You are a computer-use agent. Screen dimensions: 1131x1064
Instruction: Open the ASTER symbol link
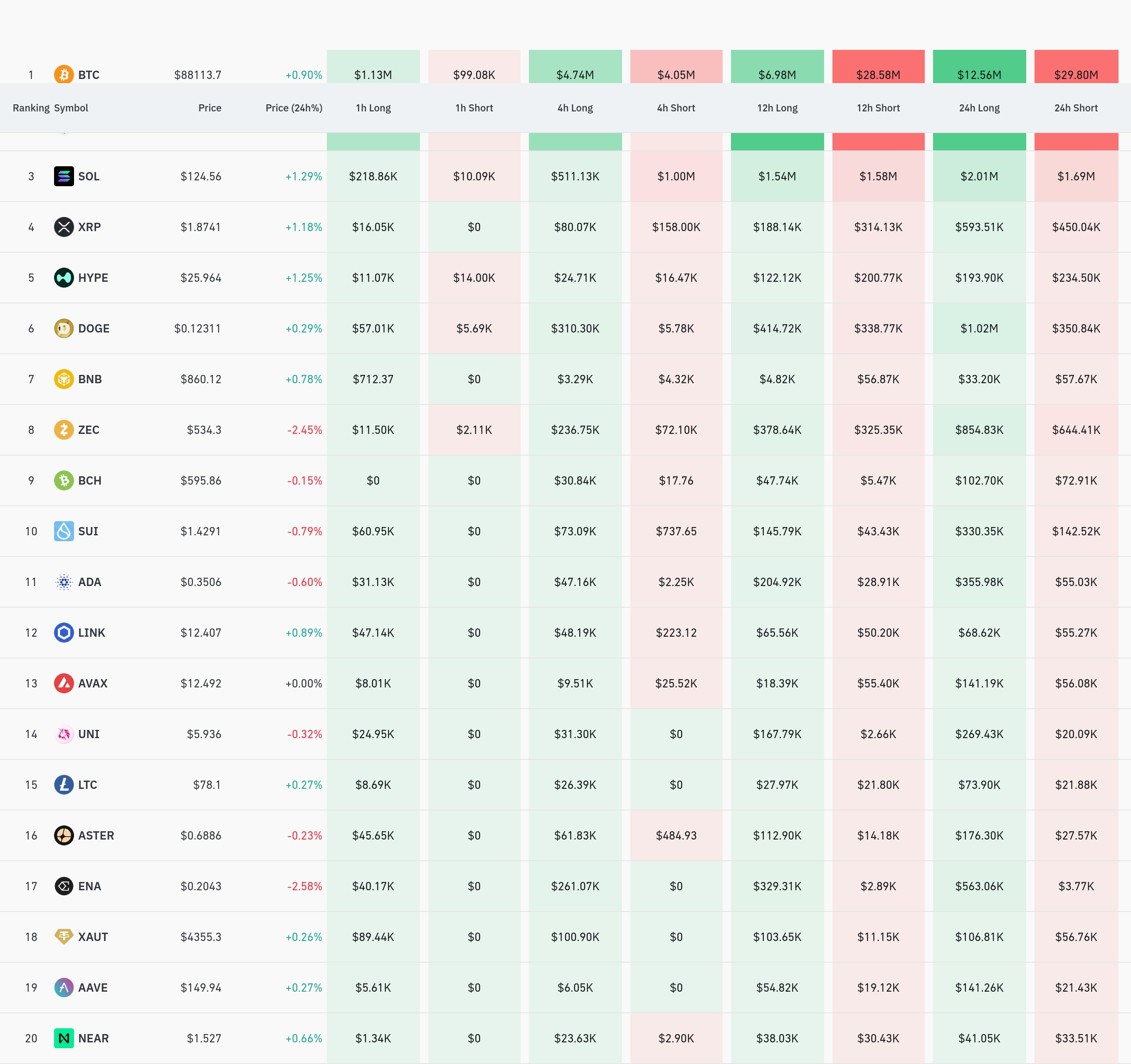(96, 835)
